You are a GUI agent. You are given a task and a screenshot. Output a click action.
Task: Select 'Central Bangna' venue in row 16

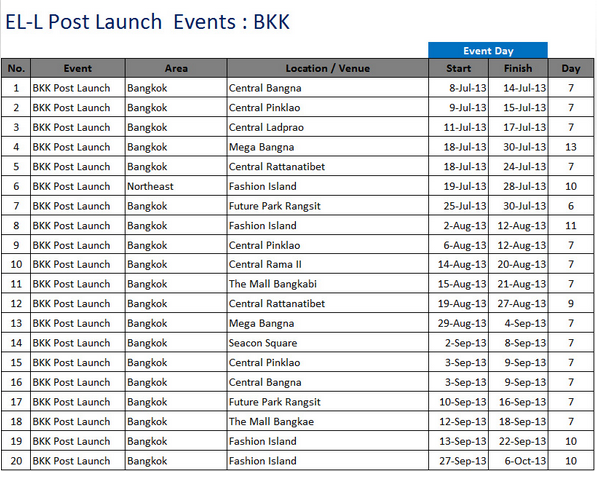click(327, 382)
